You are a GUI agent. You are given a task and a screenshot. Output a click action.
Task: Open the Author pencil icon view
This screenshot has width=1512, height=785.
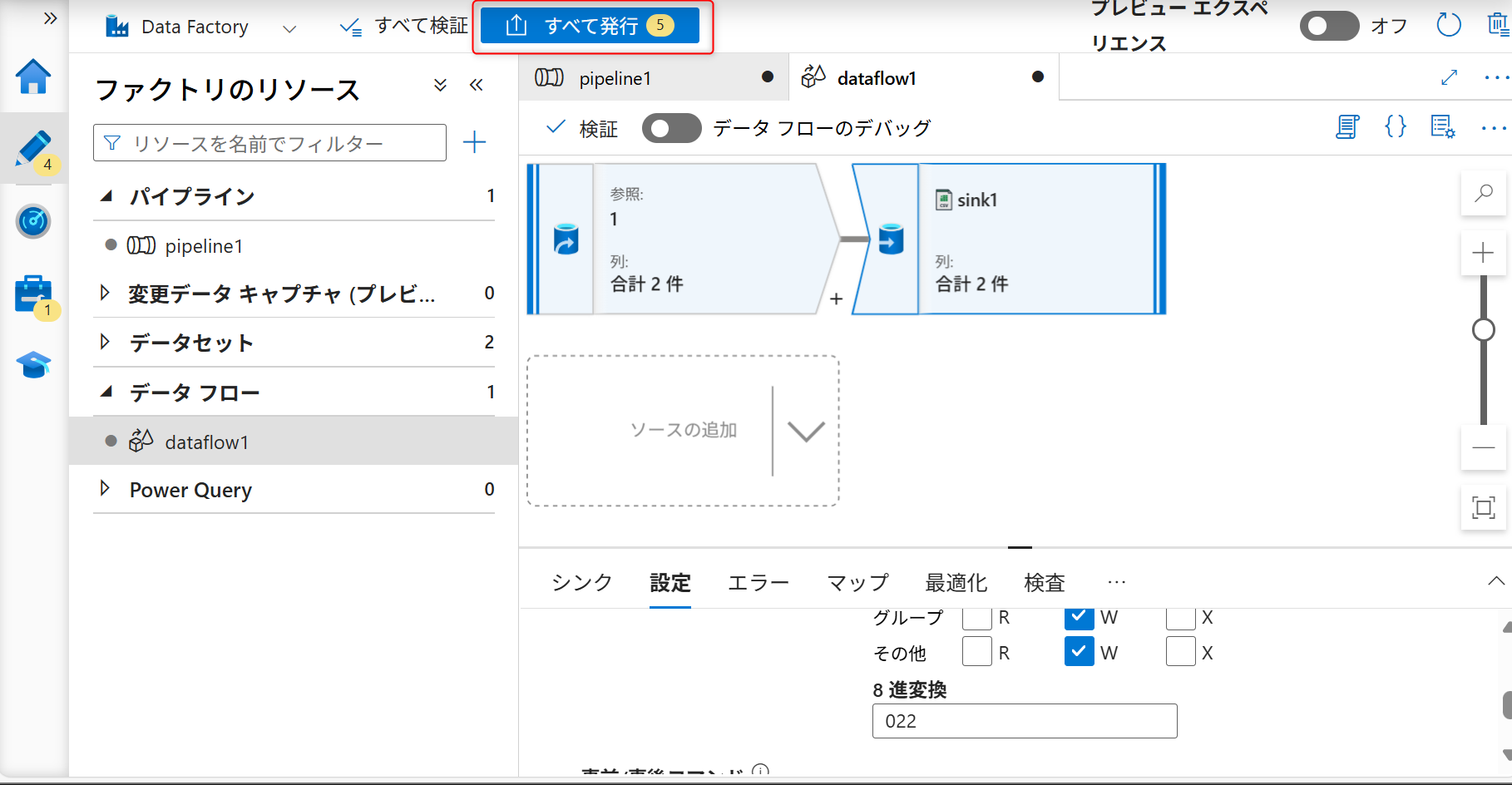(33, 150)
